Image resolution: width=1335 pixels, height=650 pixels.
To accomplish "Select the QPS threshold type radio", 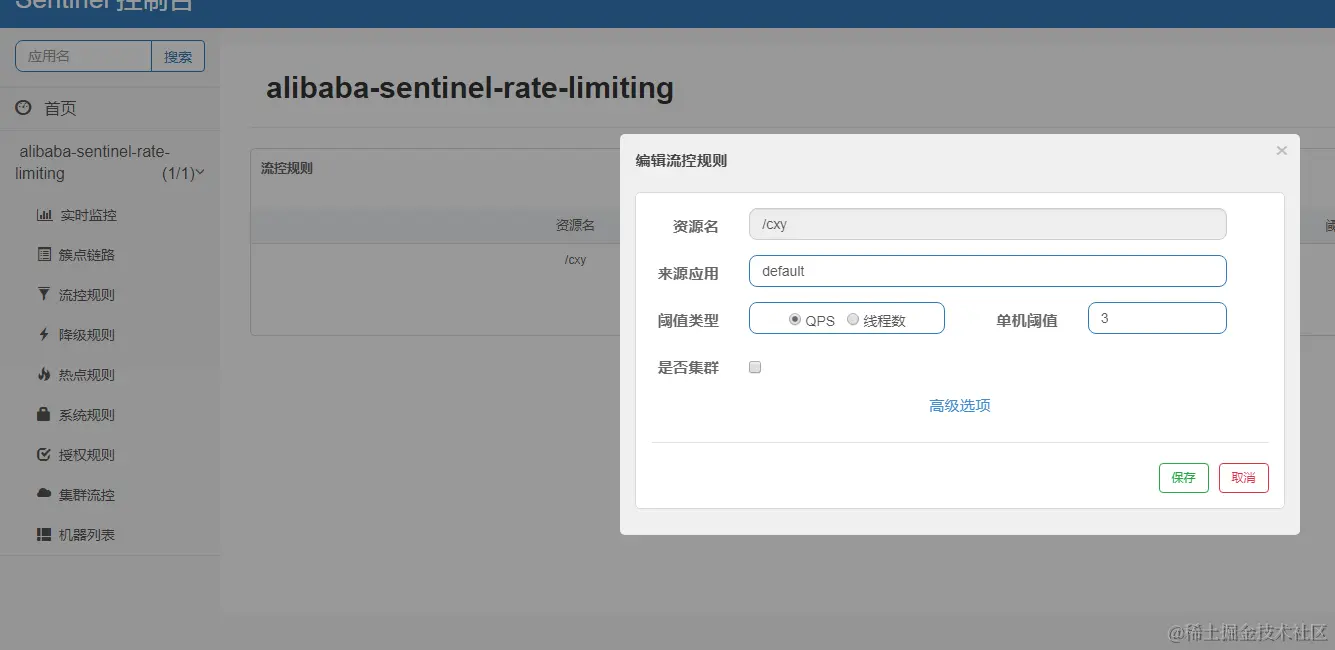I will (x=795, y=319).
